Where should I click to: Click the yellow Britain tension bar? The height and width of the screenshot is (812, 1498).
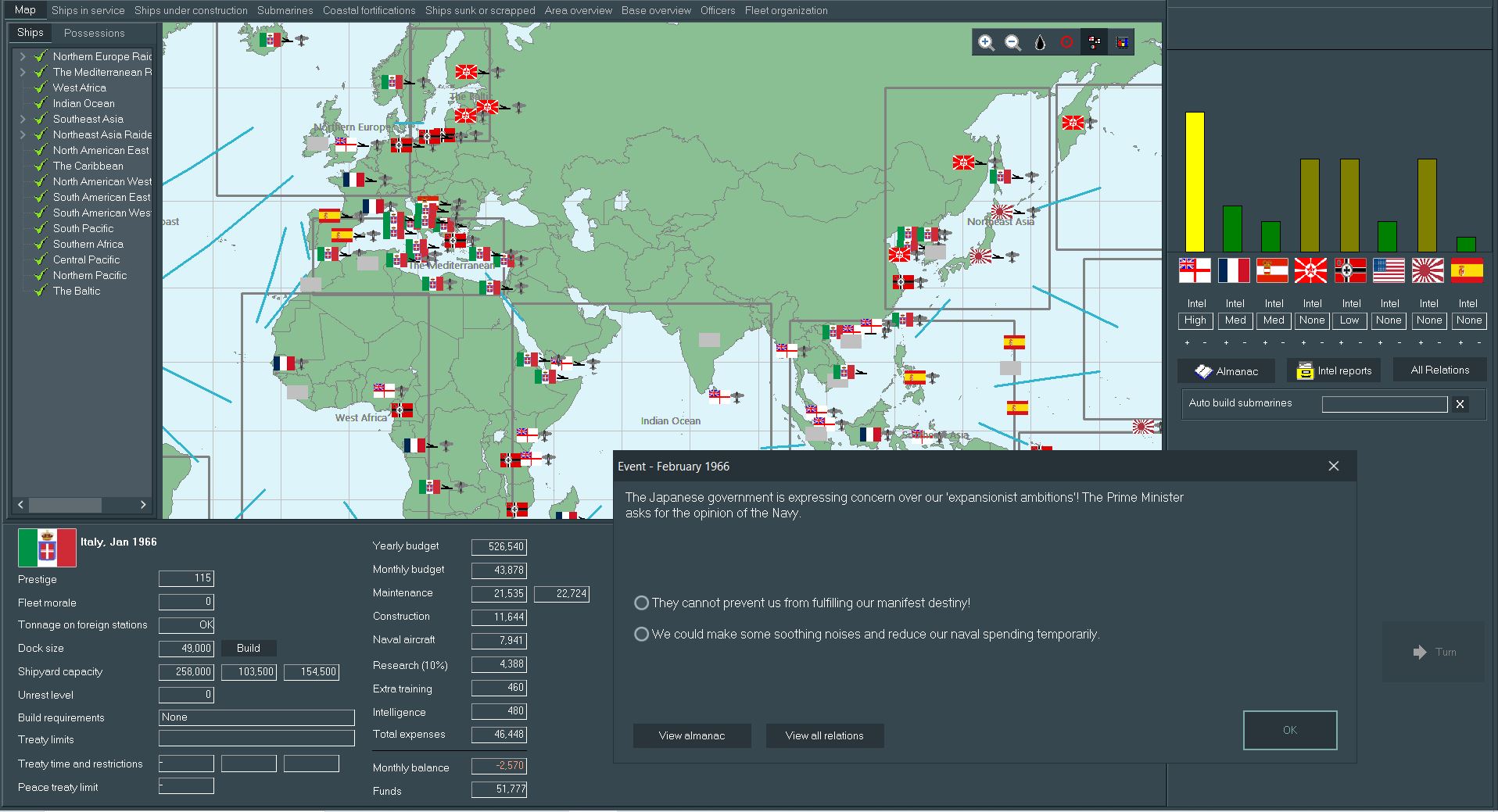(1195, 182)
